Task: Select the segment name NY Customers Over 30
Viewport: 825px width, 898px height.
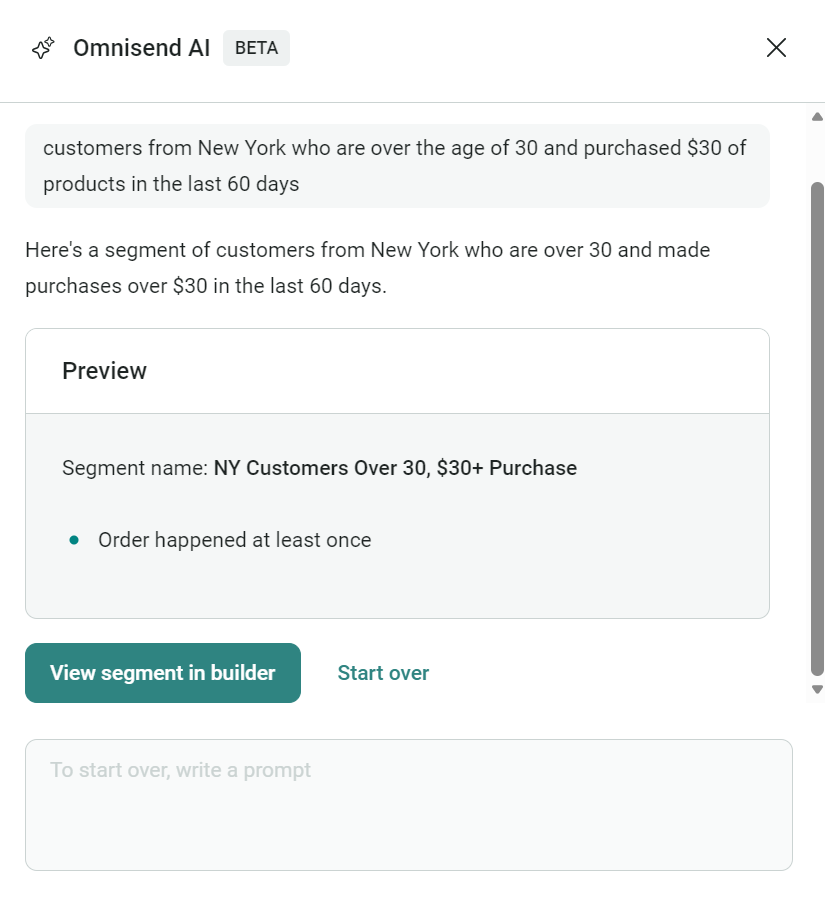Action: click(395, 467)
